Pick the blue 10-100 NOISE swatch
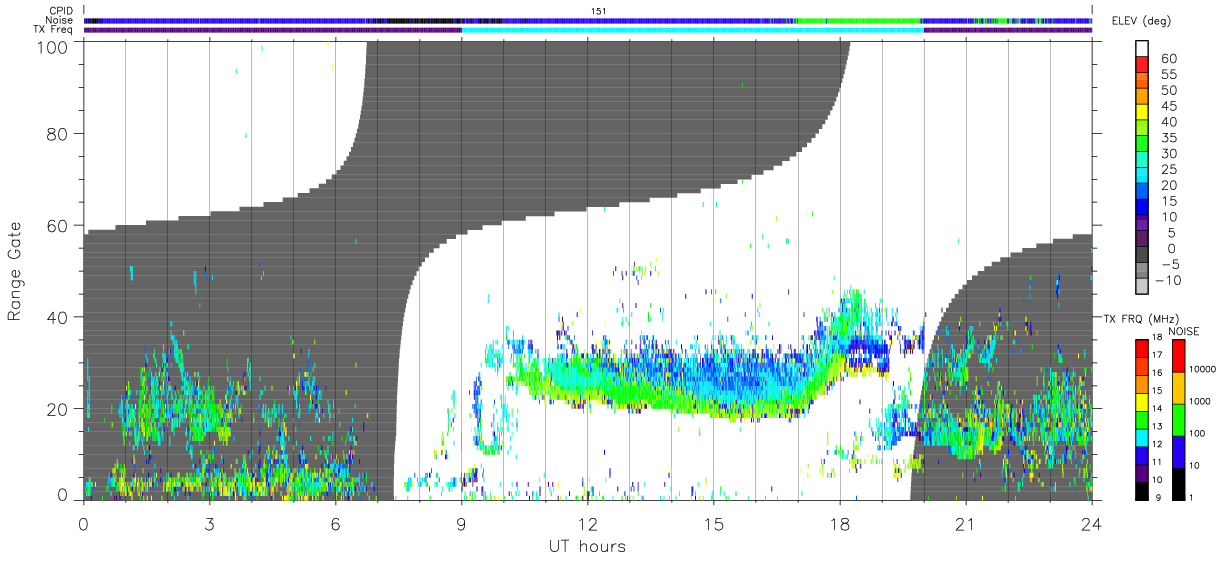The height and width of the screenshot is (567, 1228). (1177, 452)
